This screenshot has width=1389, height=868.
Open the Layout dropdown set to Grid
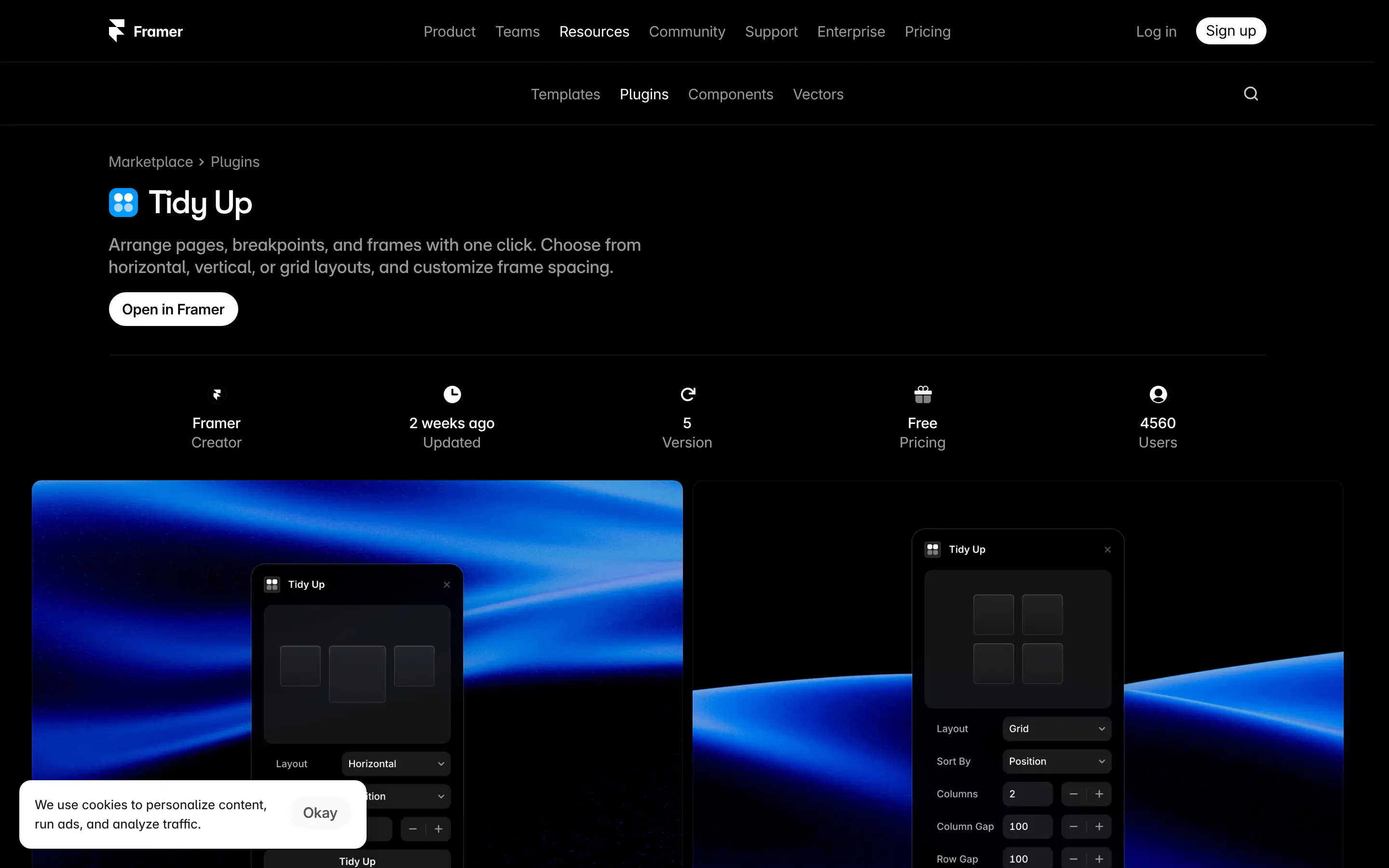pos(1056,729)
